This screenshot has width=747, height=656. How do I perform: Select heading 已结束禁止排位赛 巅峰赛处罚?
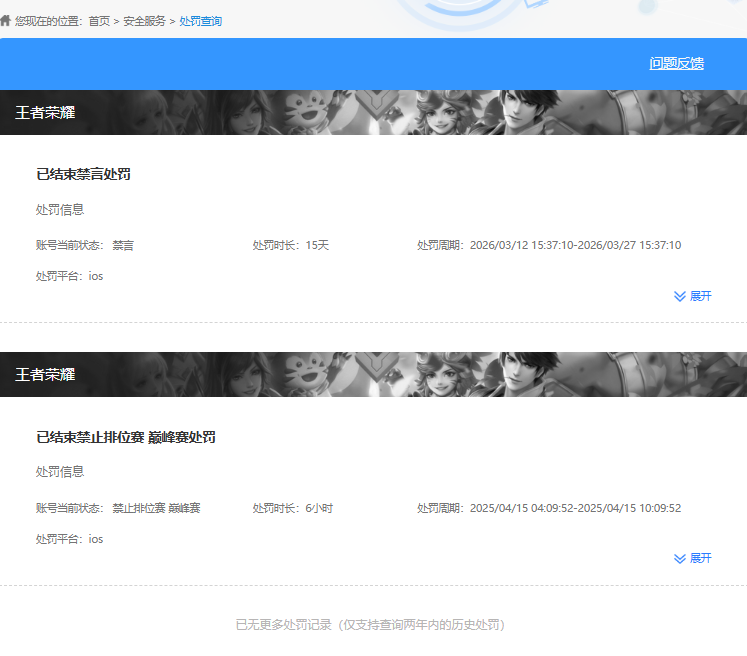click(x=126, y=437)
